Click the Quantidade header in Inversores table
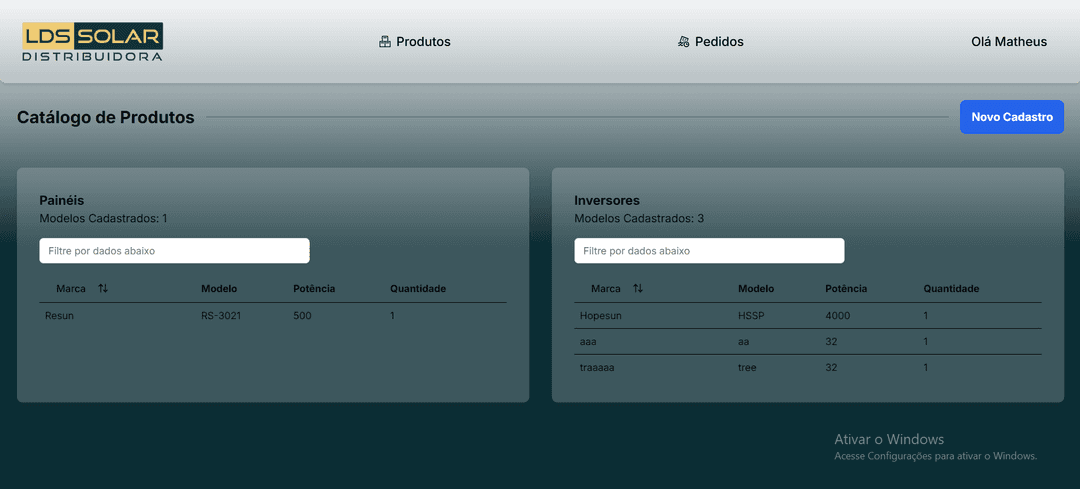Viewport: 1080px width, 489px height. 950,289
